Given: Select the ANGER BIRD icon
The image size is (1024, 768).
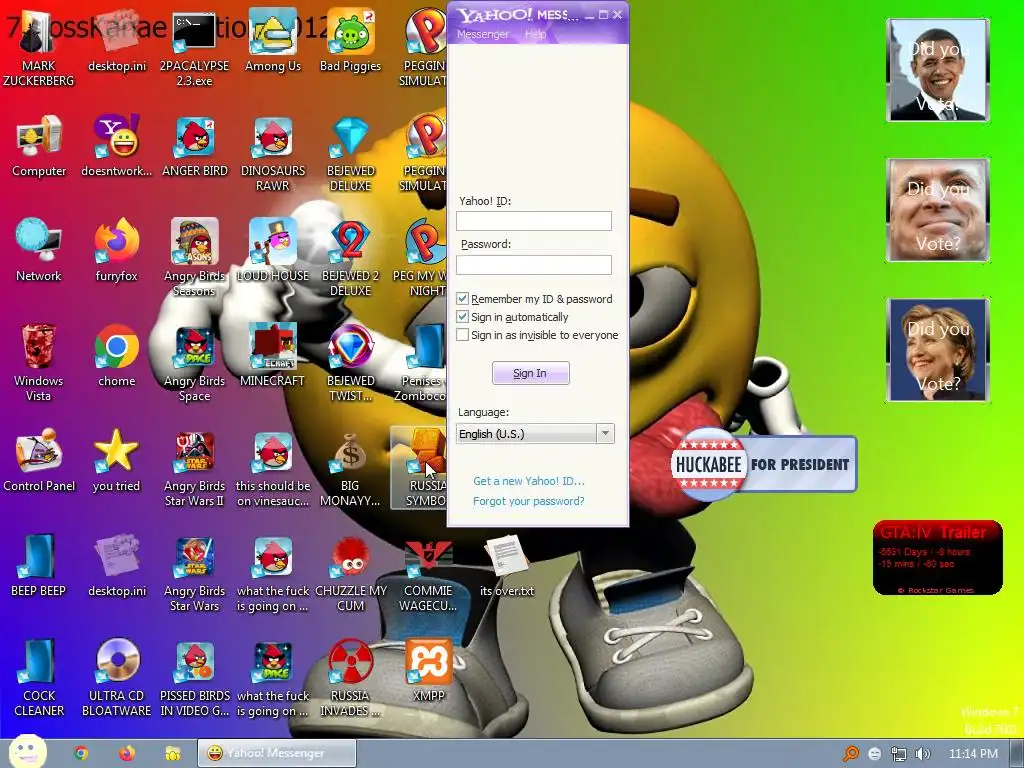Looking at the screenshot, I should click(195, 147).
